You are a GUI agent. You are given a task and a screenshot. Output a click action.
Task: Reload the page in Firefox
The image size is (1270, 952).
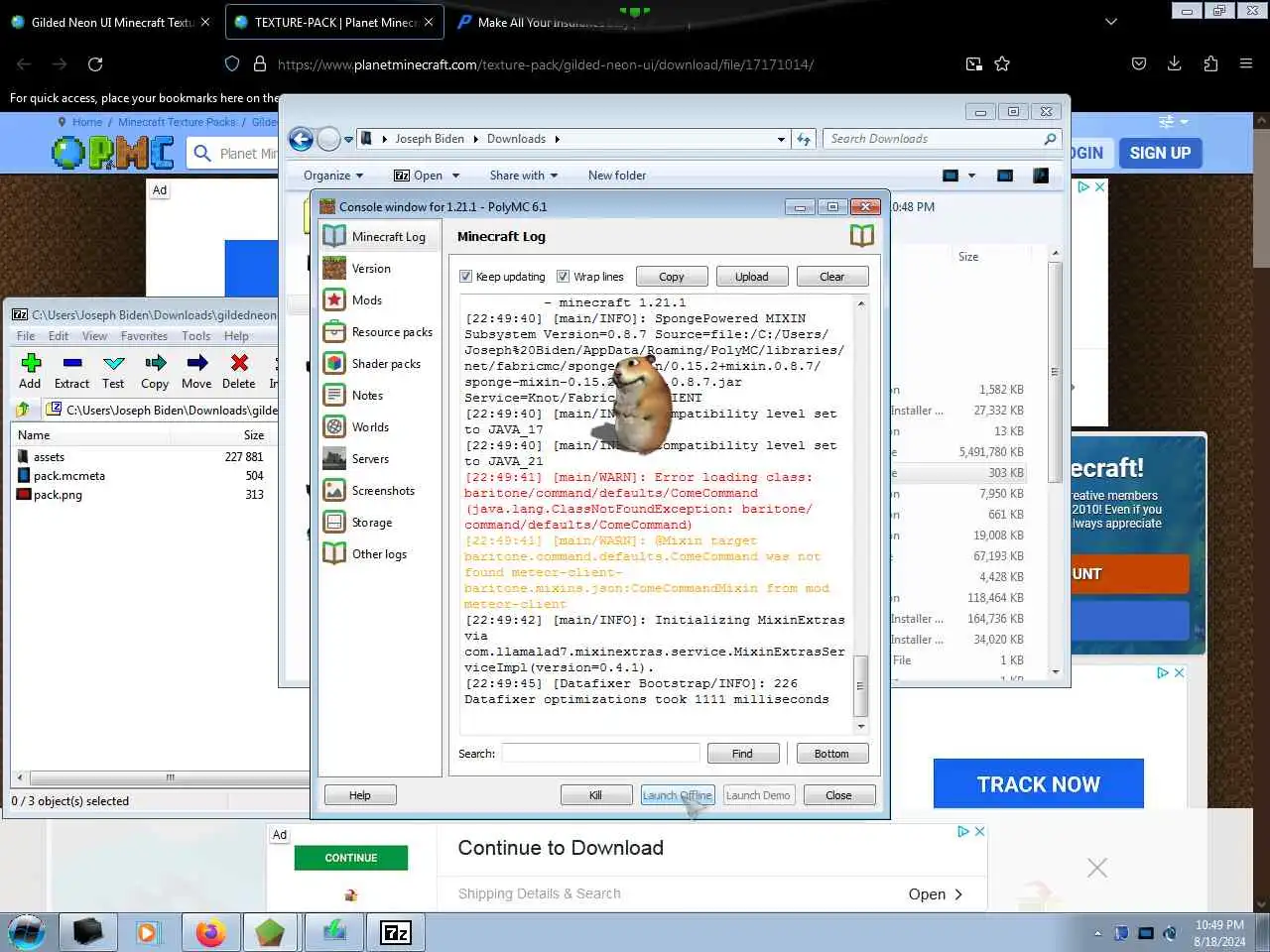(x=95, y=64)
